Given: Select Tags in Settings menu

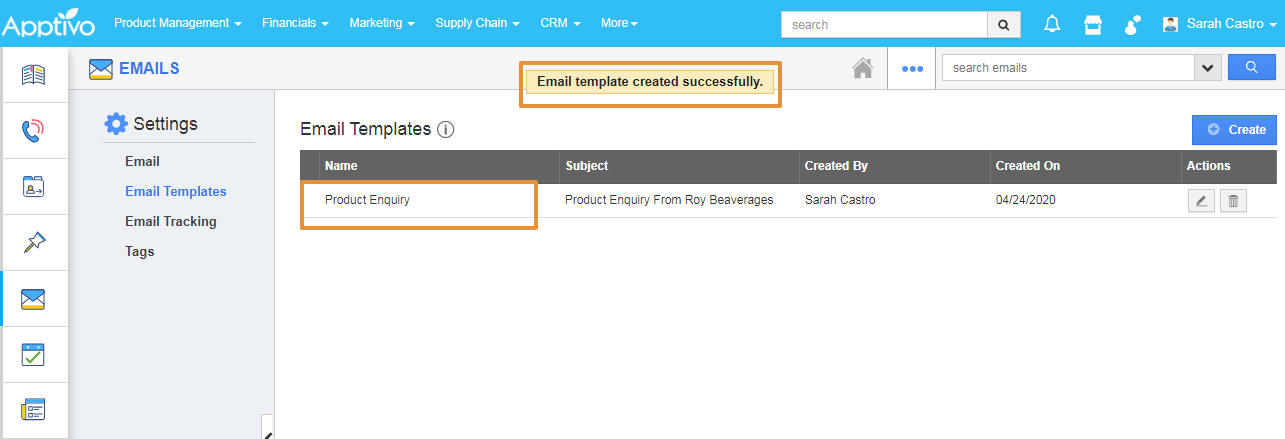Looking at the screenshot, I should (140, 251).
